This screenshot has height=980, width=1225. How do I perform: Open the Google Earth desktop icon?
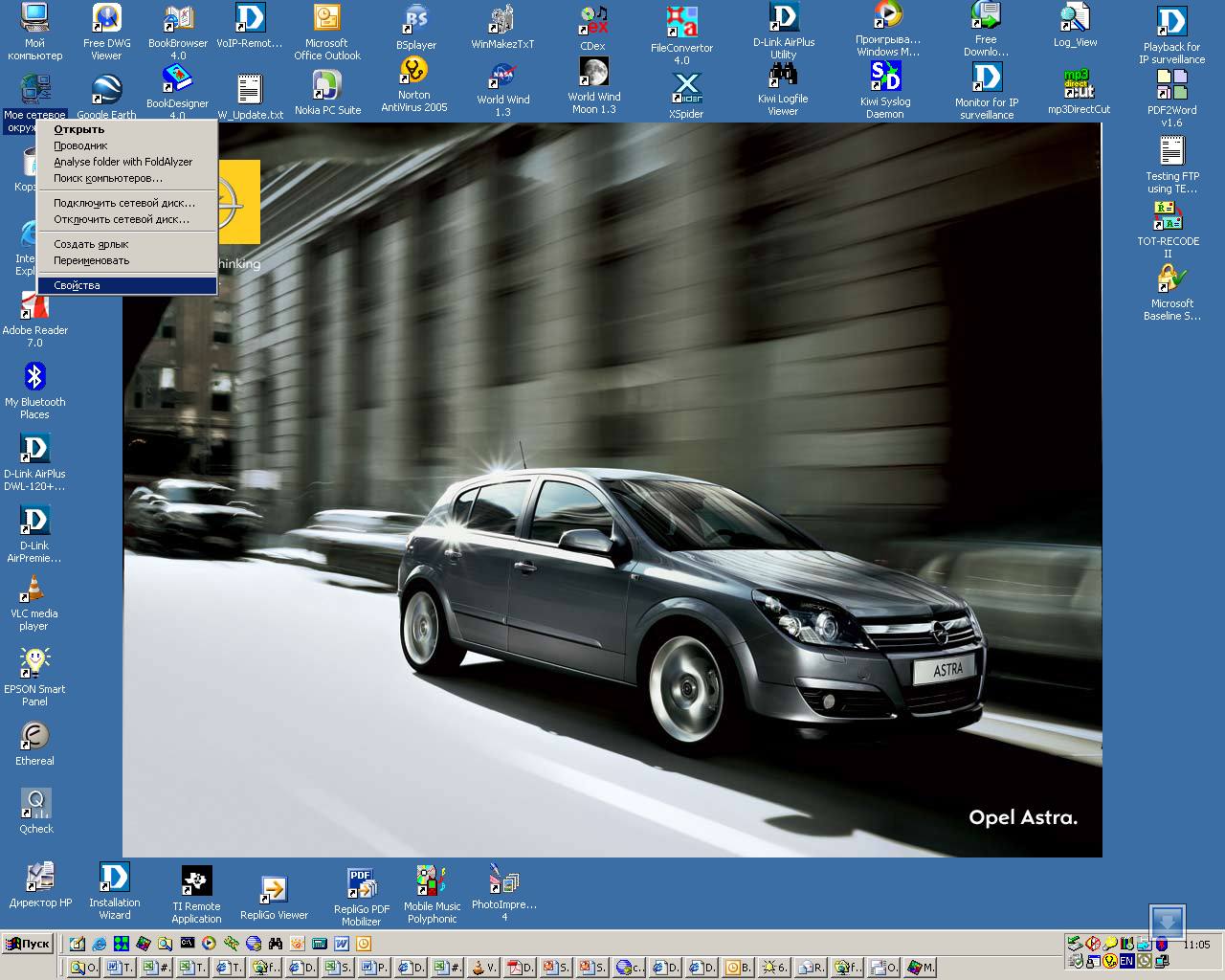click(x=106, y=92)
